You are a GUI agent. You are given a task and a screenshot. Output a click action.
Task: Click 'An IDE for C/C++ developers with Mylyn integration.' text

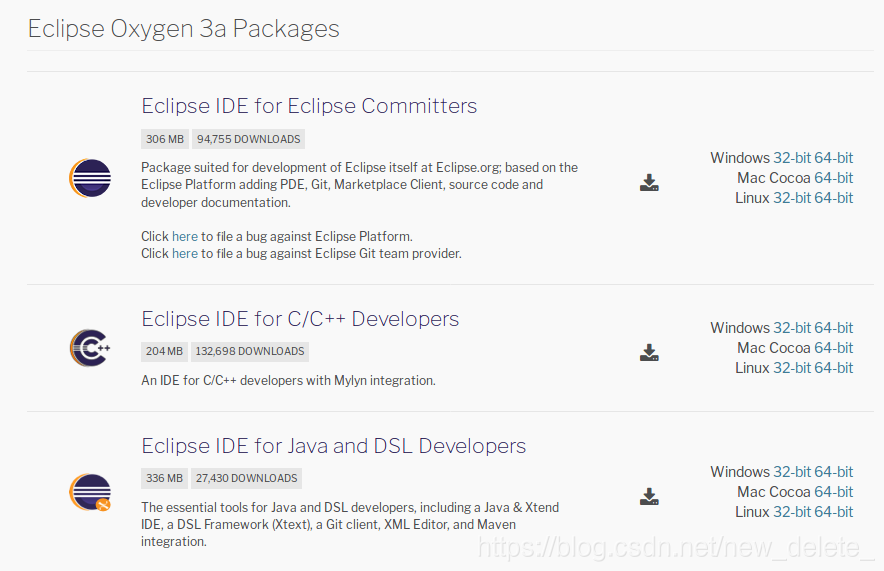tap(288, 380)
